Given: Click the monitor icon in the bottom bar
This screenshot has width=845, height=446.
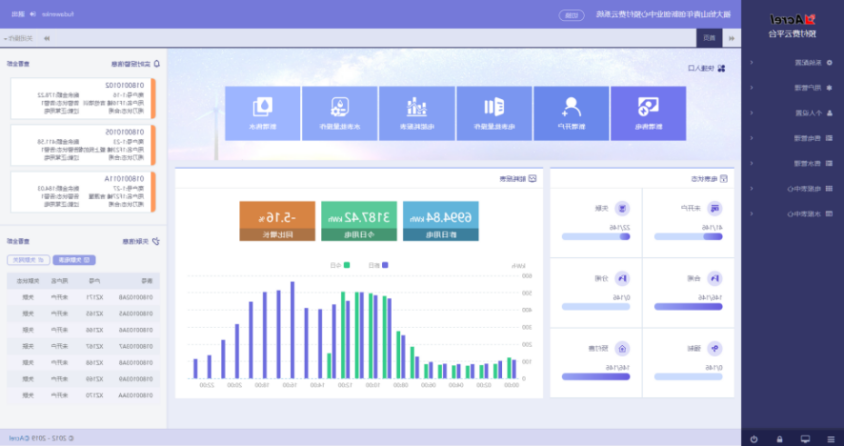Looking at the screenshot, I should (805, 439).
